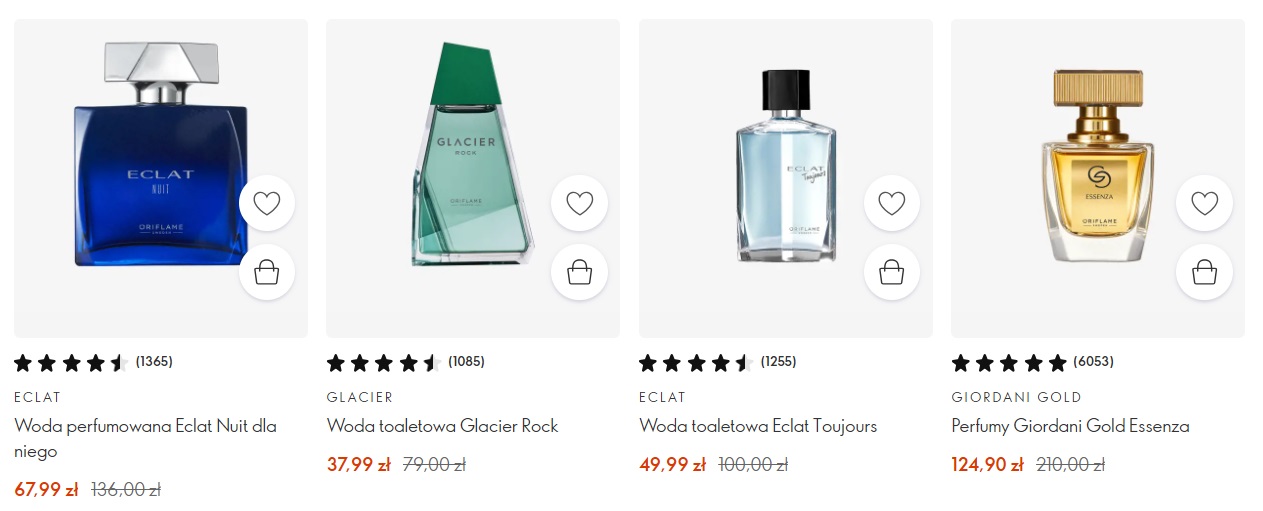View the 1365 reviews for Eclat Nuit
This screenshot has width=1263, height=511.
[x=154, y=362]
